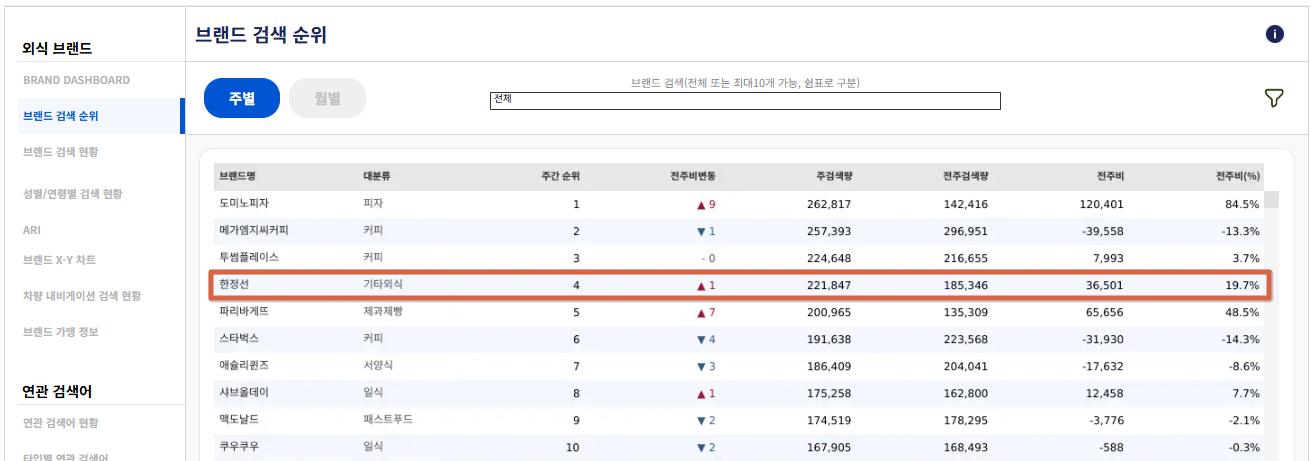Sort by the 전주비(%) column header
The width and height of the screenshot is (1311, 461).
point(1237,176)
